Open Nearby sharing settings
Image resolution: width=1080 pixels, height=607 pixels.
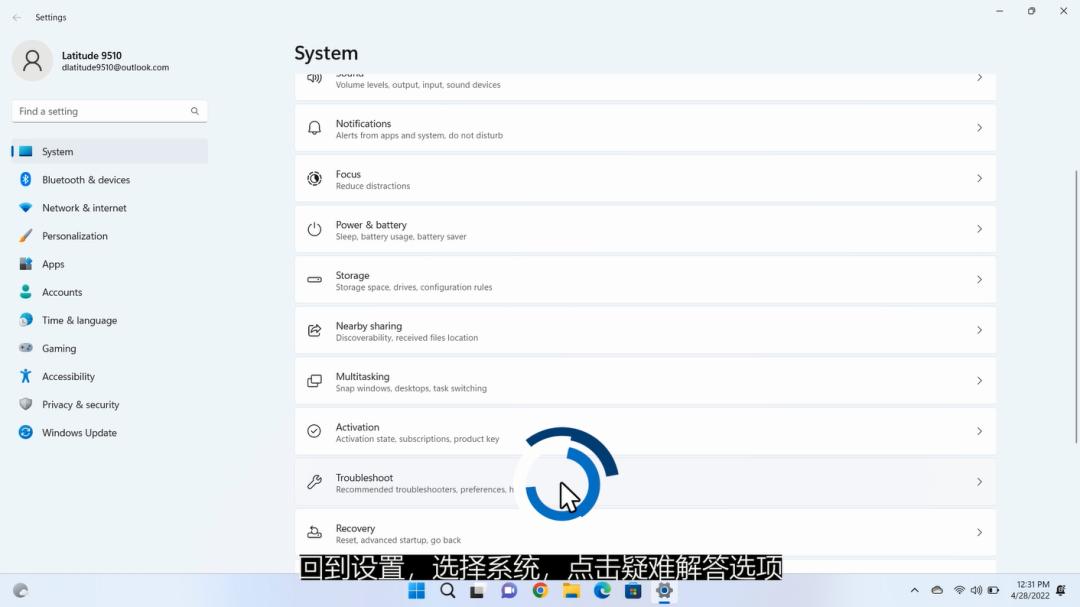coord(645,330)
